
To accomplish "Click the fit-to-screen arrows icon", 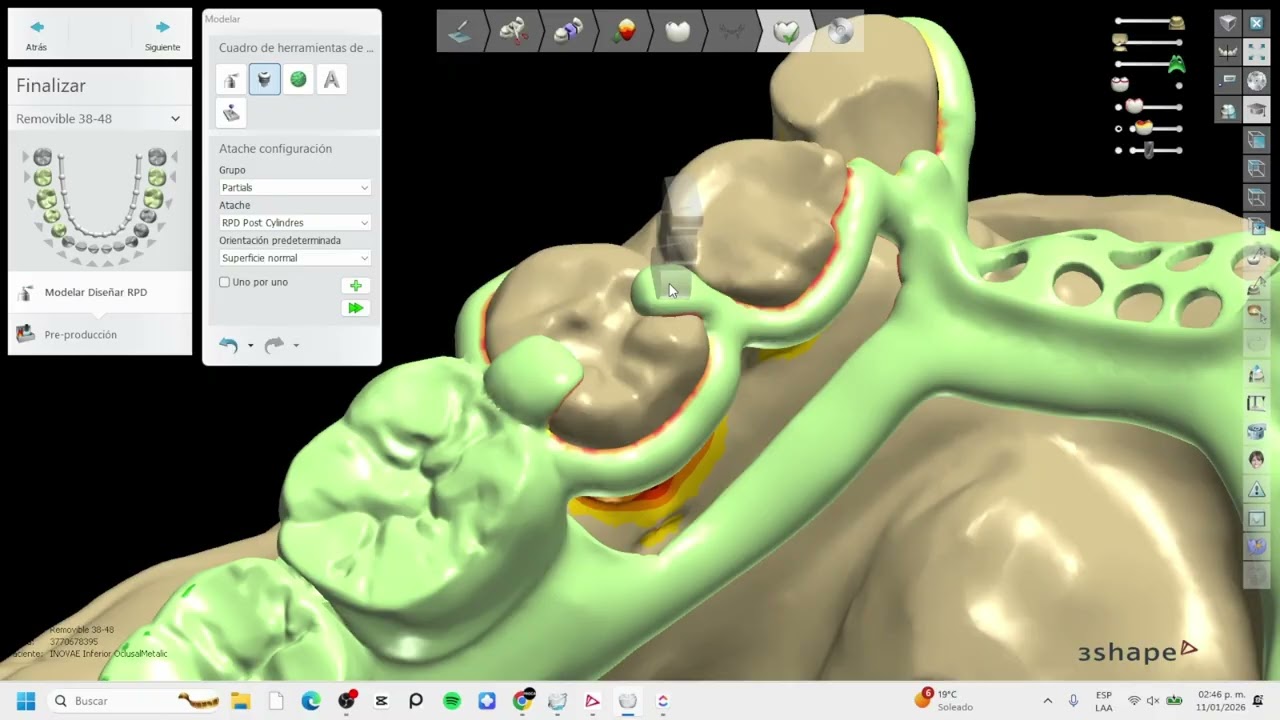I will coord(1257,51).
